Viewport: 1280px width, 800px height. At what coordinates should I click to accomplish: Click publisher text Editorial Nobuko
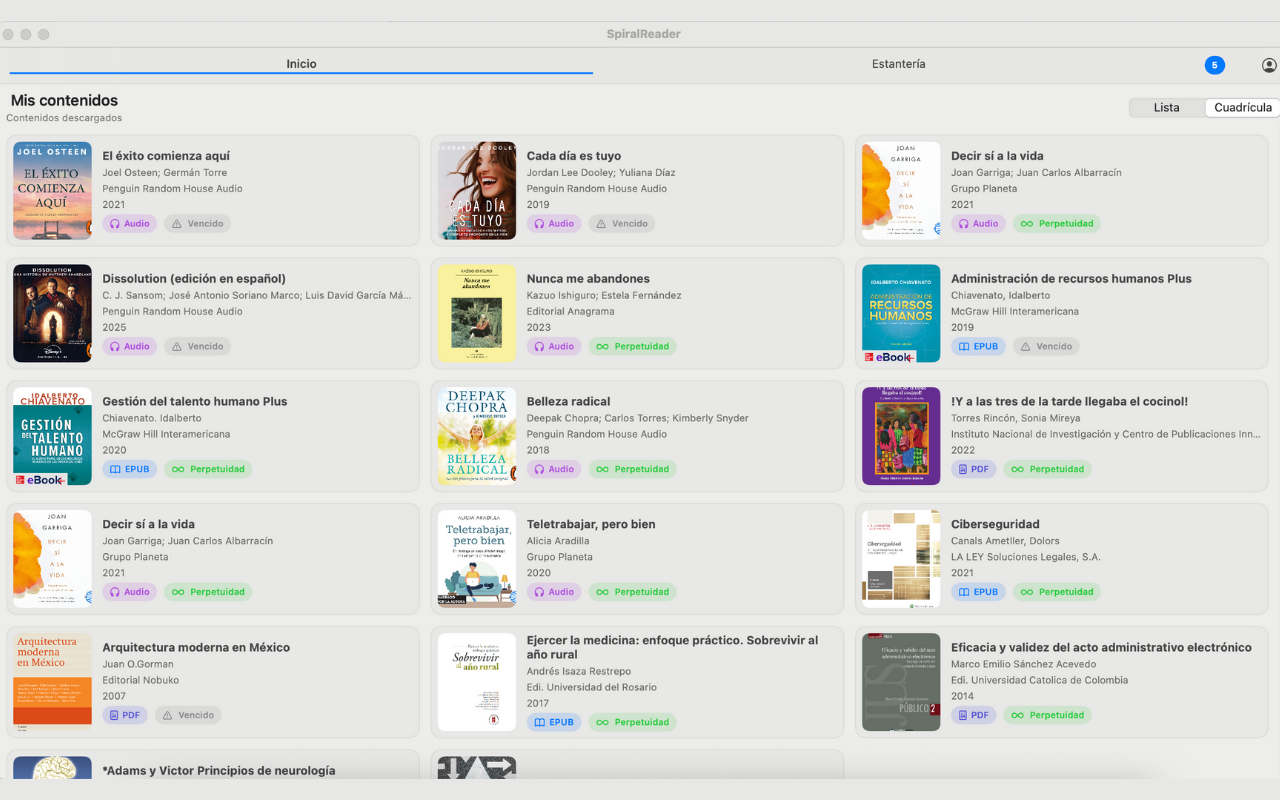pyautogui.click(x=141, y=680)
